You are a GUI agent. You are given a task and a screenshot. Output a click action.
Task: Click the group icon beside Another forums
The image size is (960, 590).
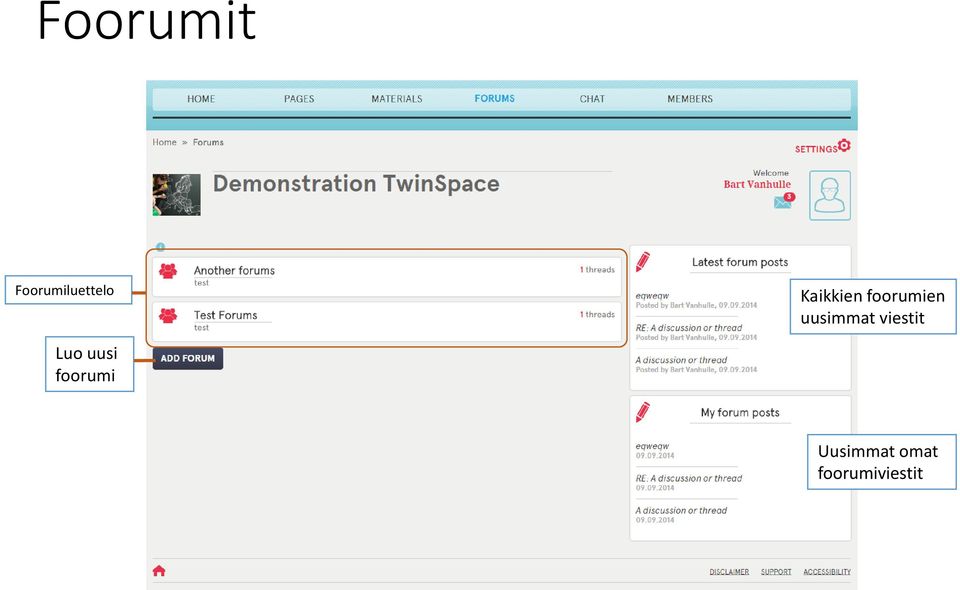point(168,271)
